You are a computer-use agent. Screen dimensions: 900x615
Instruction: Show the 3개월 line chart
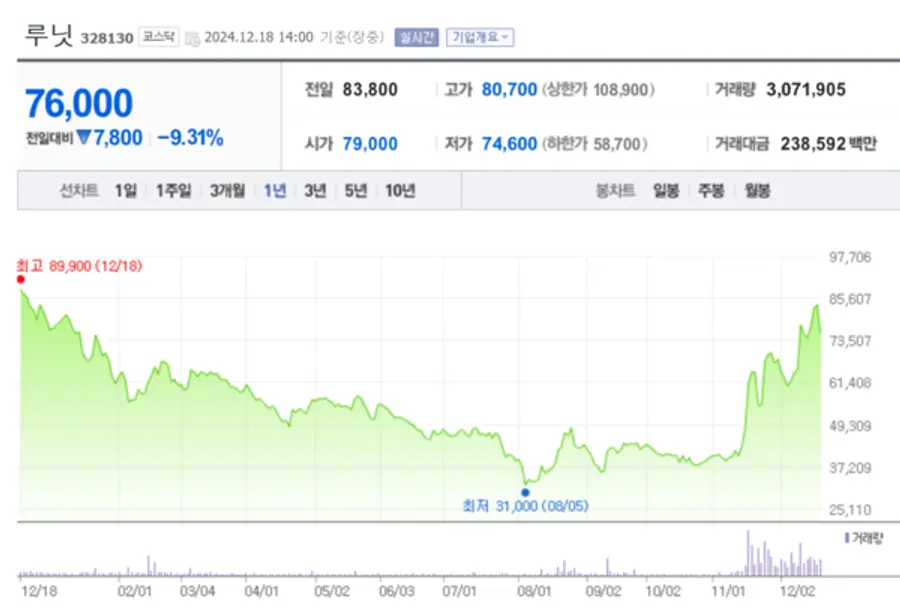point(227,190)
